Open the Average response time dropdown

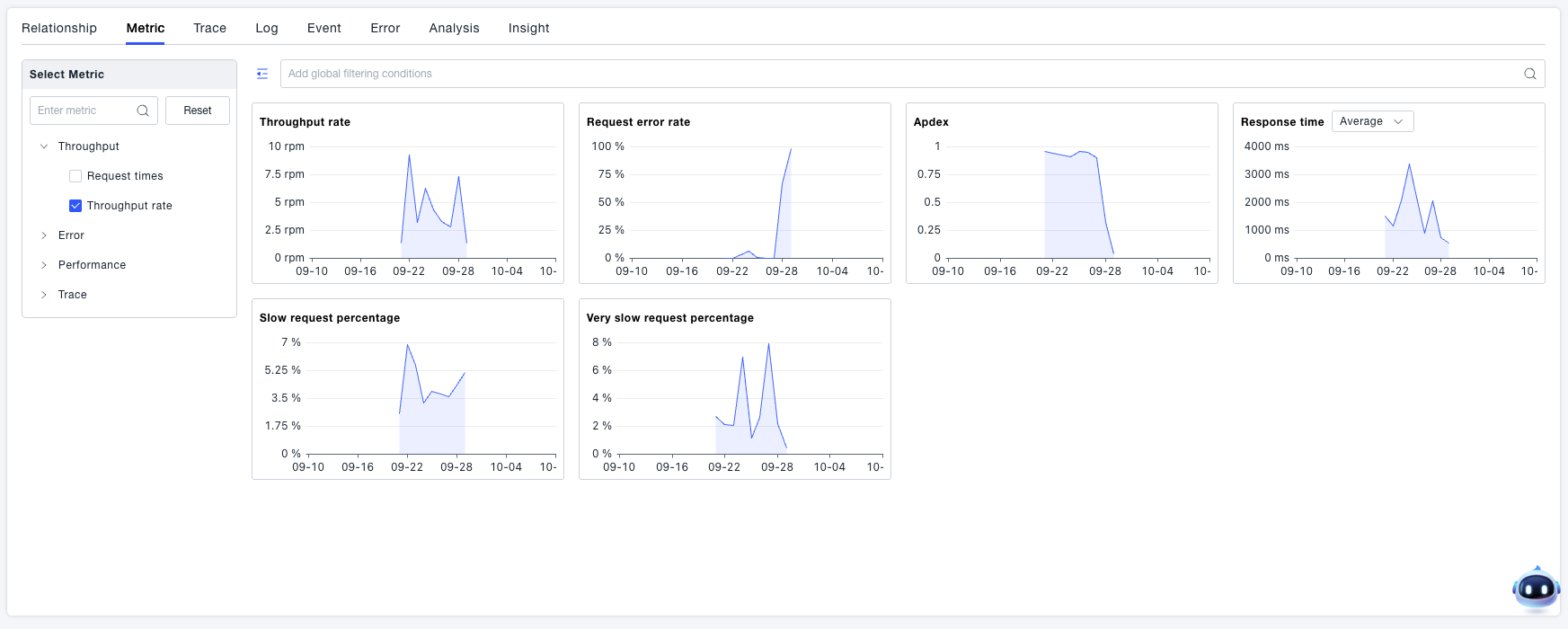(1371, 121)
